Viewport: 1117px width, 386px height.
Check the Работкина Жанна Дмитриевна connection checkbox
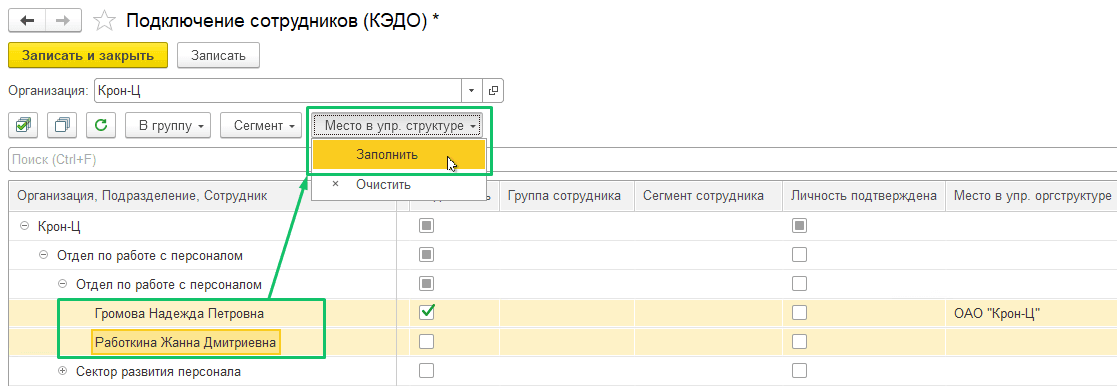tap(427, 342)
